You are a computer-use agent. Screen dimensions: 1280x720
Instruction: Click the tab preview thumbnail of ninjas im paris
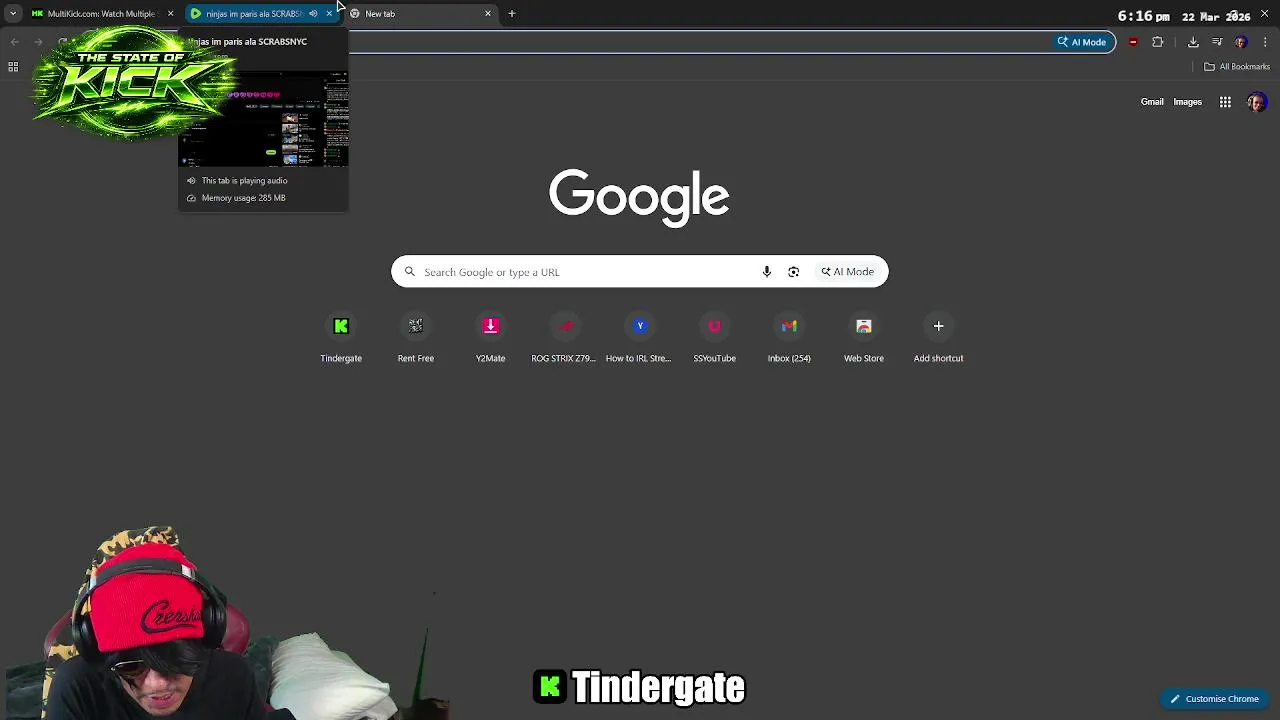pyautogui.click(x=264, y=118)
